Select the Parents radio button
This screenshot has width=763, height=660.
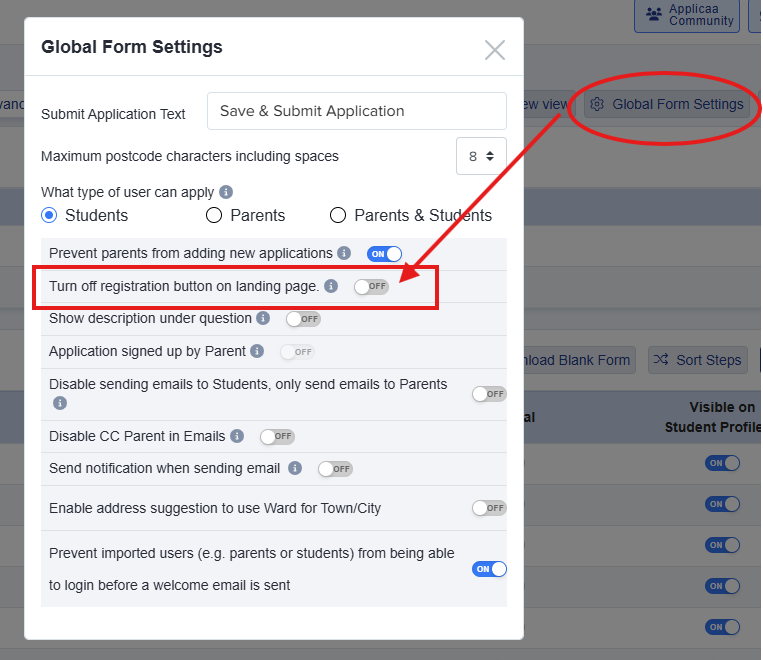pyautogui.click(x=214, y=215)
